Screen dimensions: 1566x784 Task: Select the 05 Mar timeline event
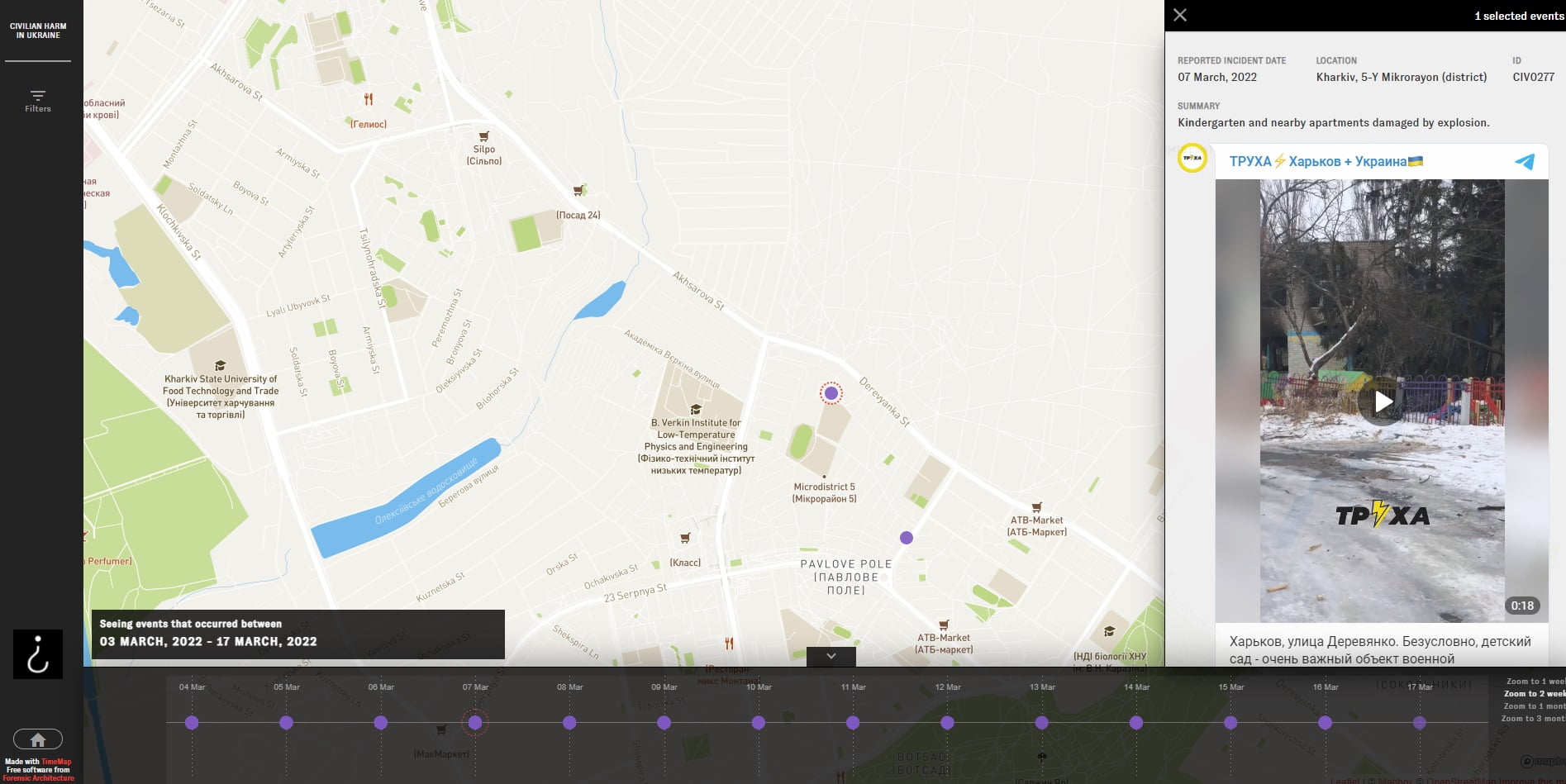[x=286, y=723]
